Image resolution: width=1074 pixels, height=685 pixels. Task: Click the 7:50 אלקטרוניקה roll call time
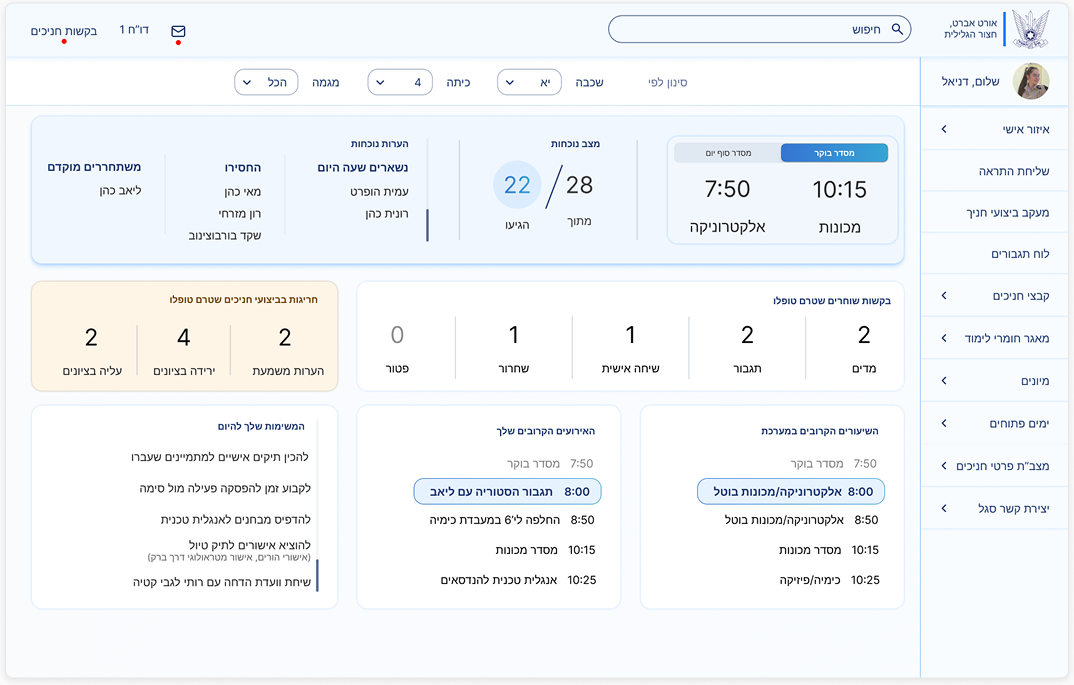(727, 189)
